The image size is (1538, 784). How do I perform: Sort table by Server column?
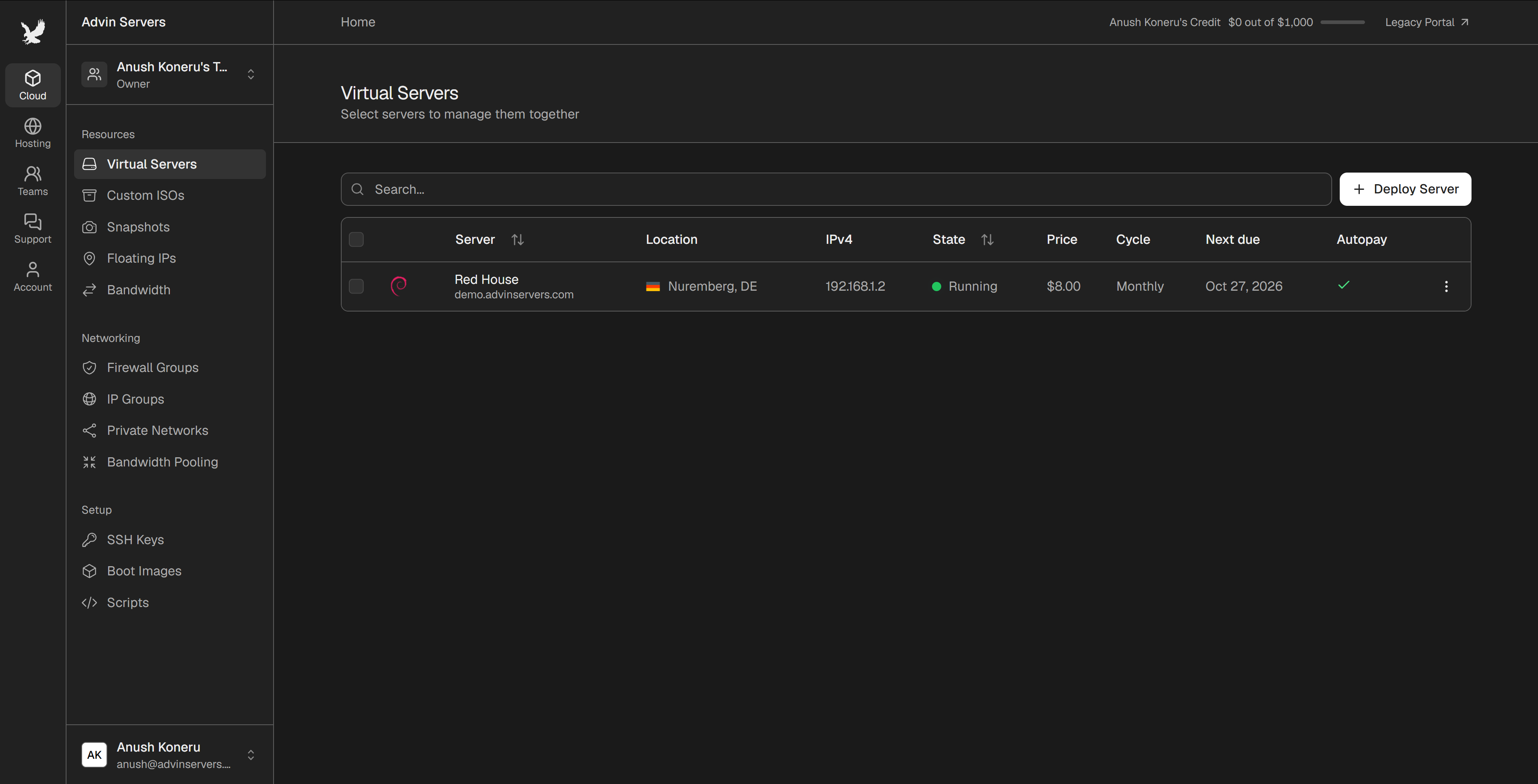517,239
